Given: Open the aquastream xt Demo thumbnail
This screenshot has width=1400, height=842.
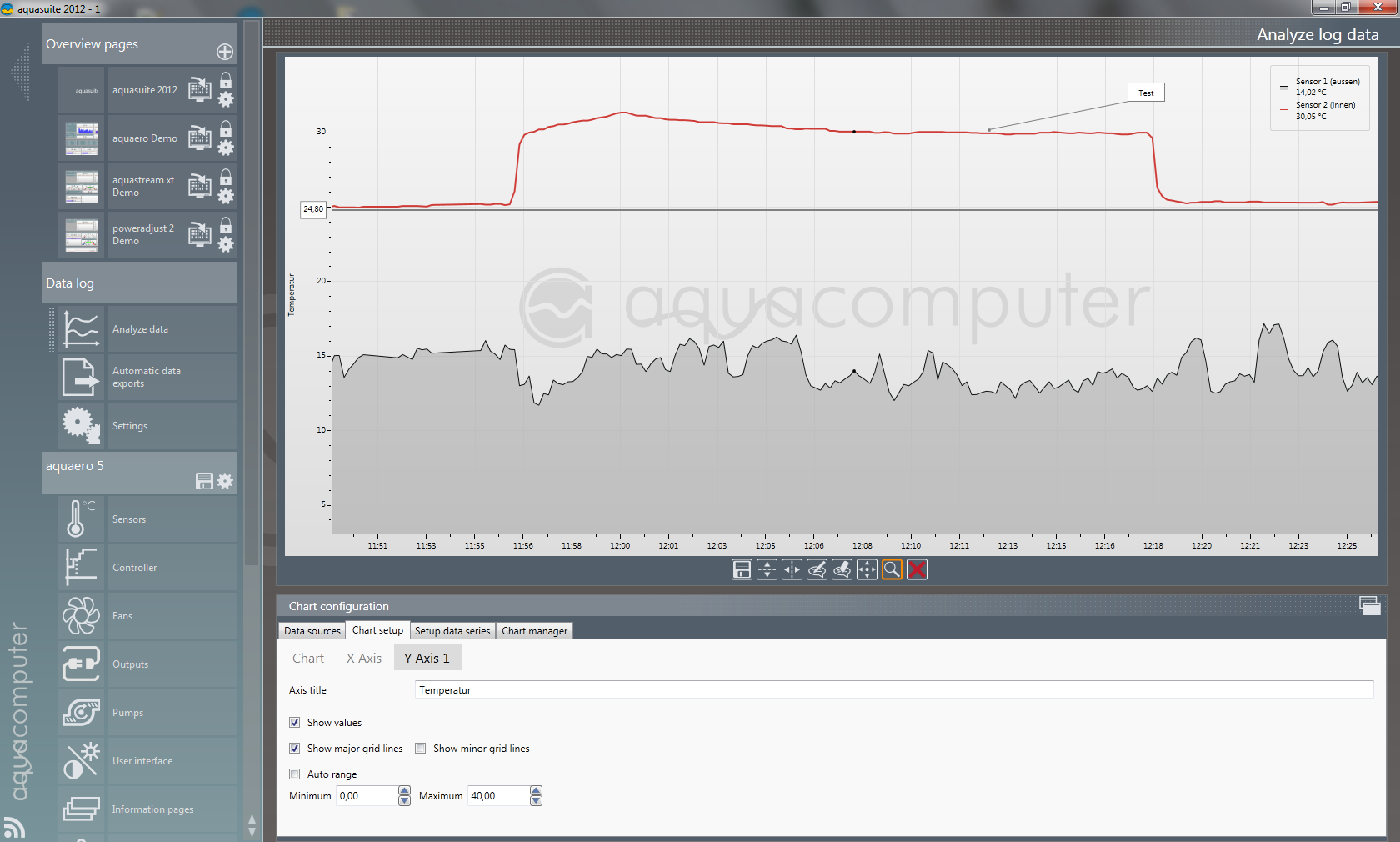Looking at the screenshot, I should coord(82,186).
